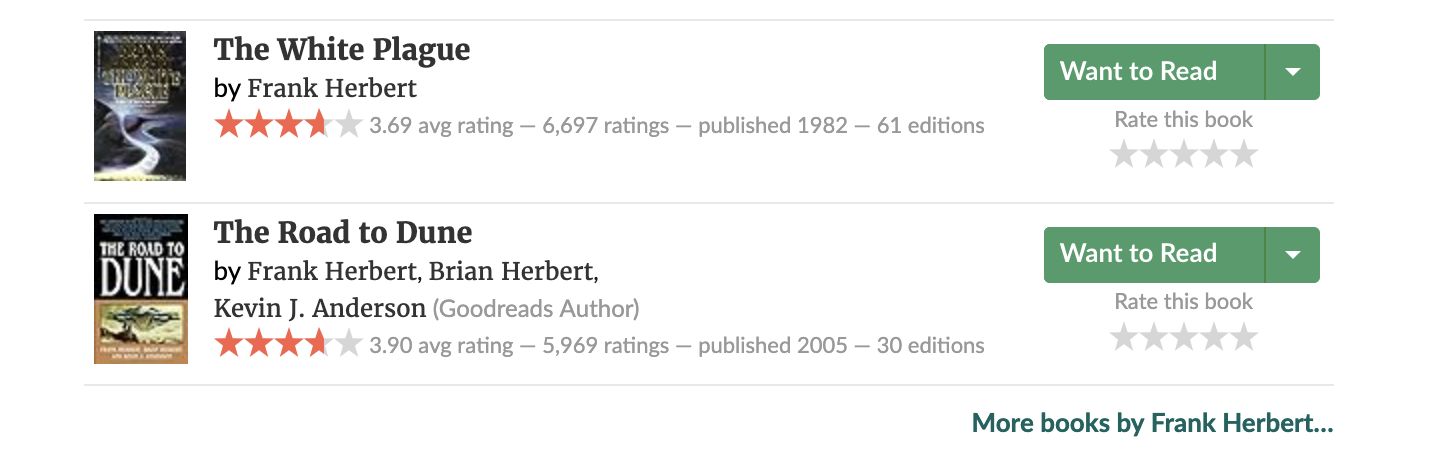
Task: Open The Road to Dune book title
Action: coord(343,232)
